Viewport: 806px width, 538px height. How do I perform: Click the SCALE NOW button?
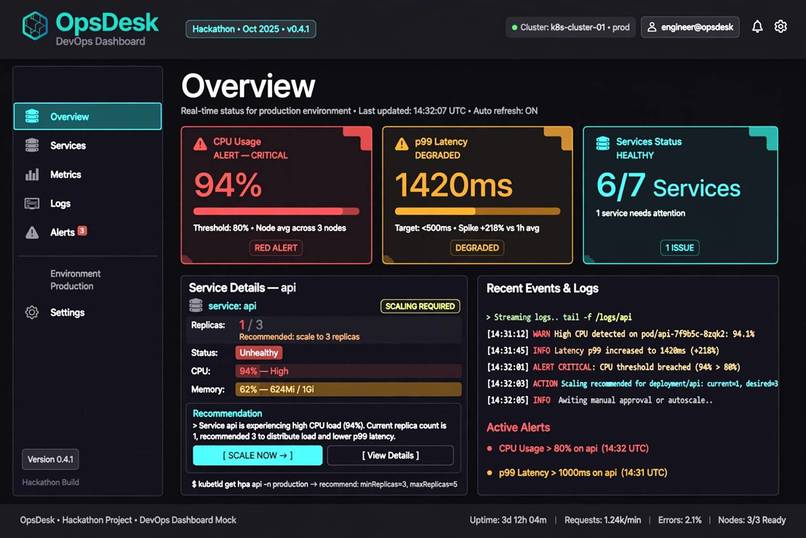point(258,455)
